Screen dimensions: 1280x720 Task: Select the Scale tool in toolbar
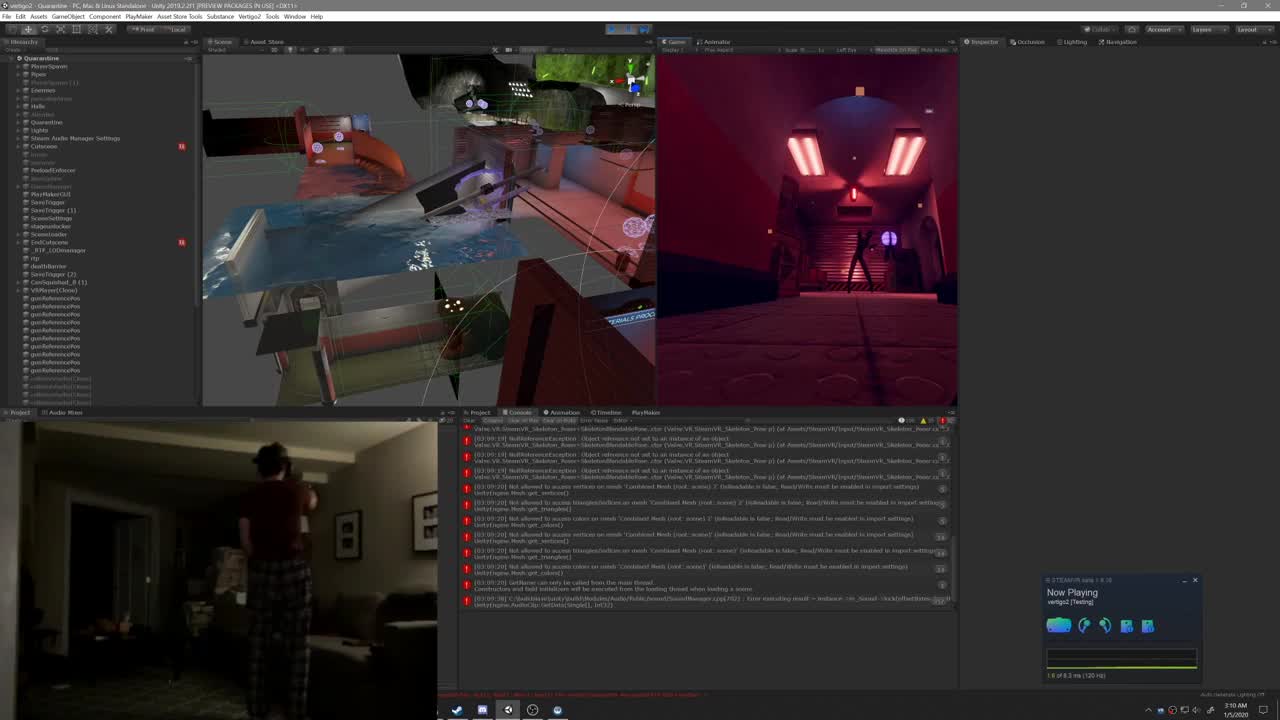coord(60,29)
